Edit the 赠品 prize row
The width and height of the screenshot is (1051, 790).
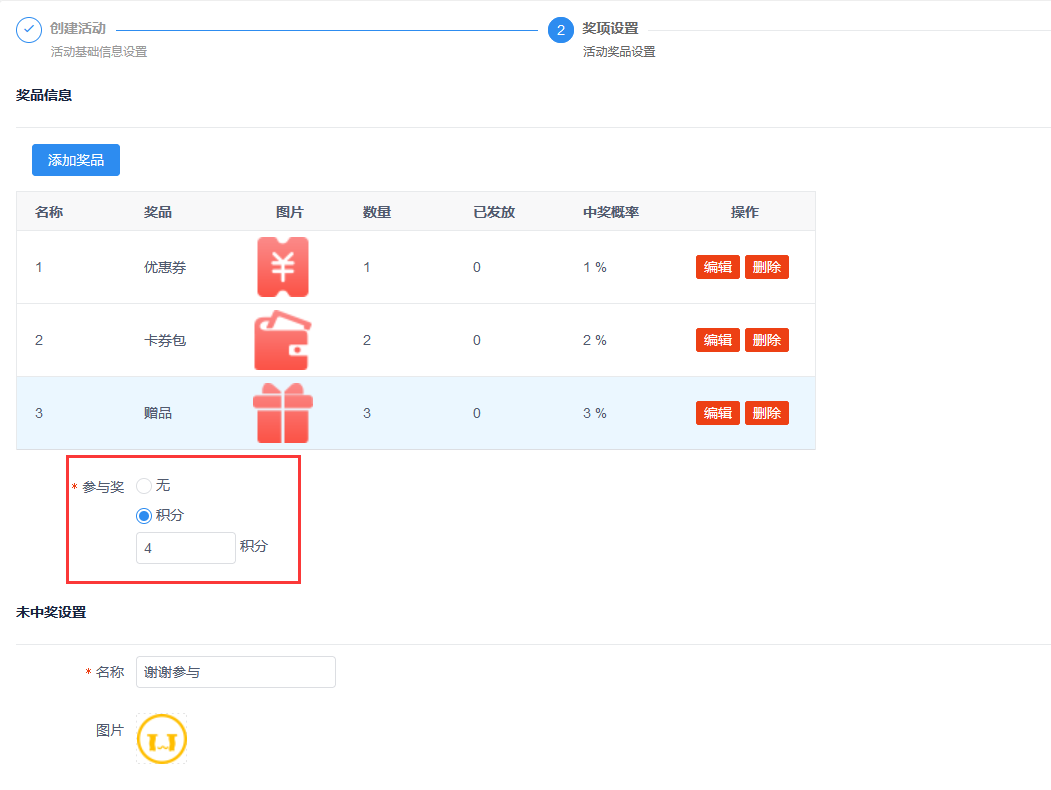718,413
